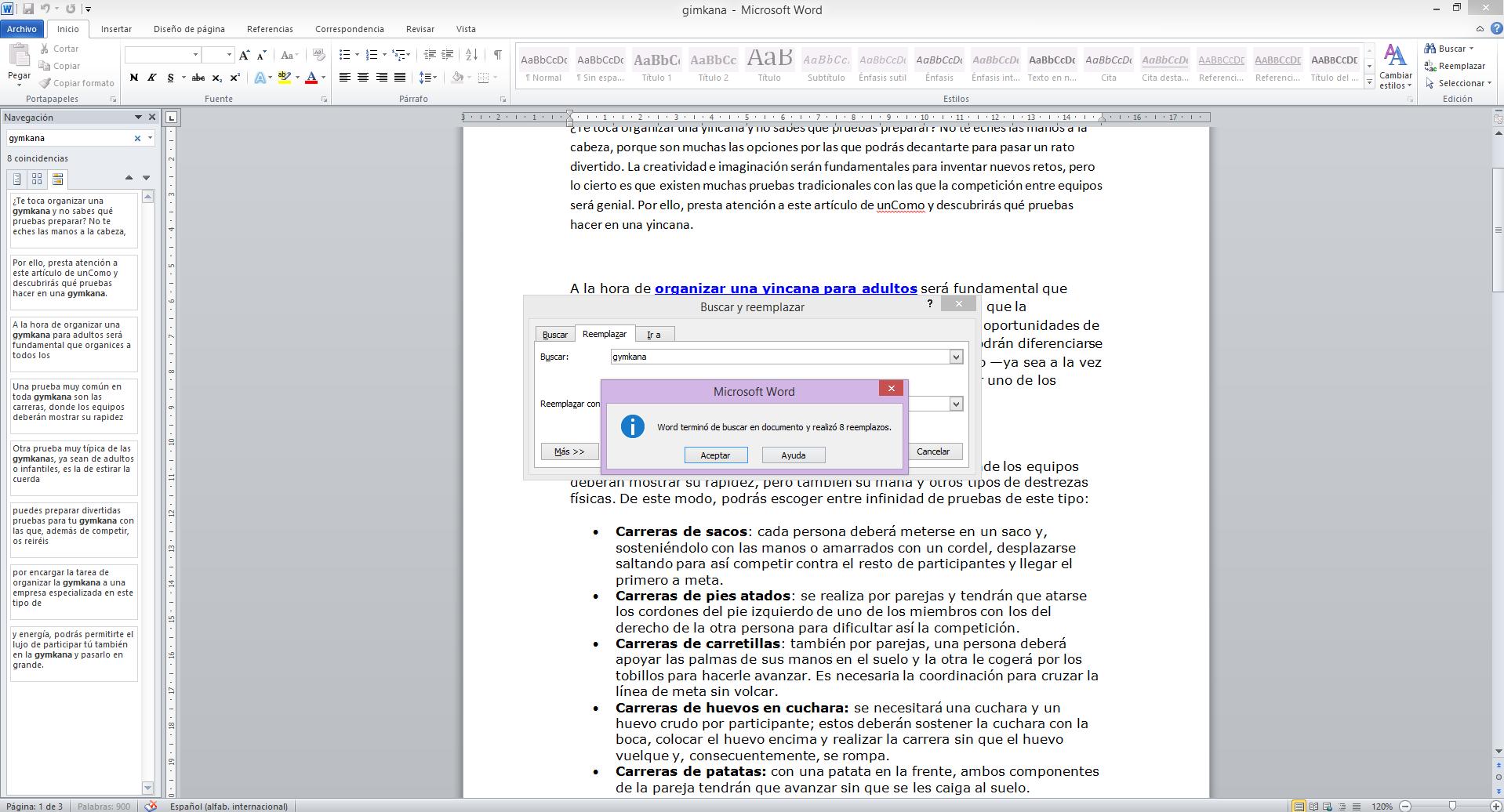Viewport: 1504px width, 812px height.
Task: Open the Referencias ribbon tab
Action: [270, 29]
